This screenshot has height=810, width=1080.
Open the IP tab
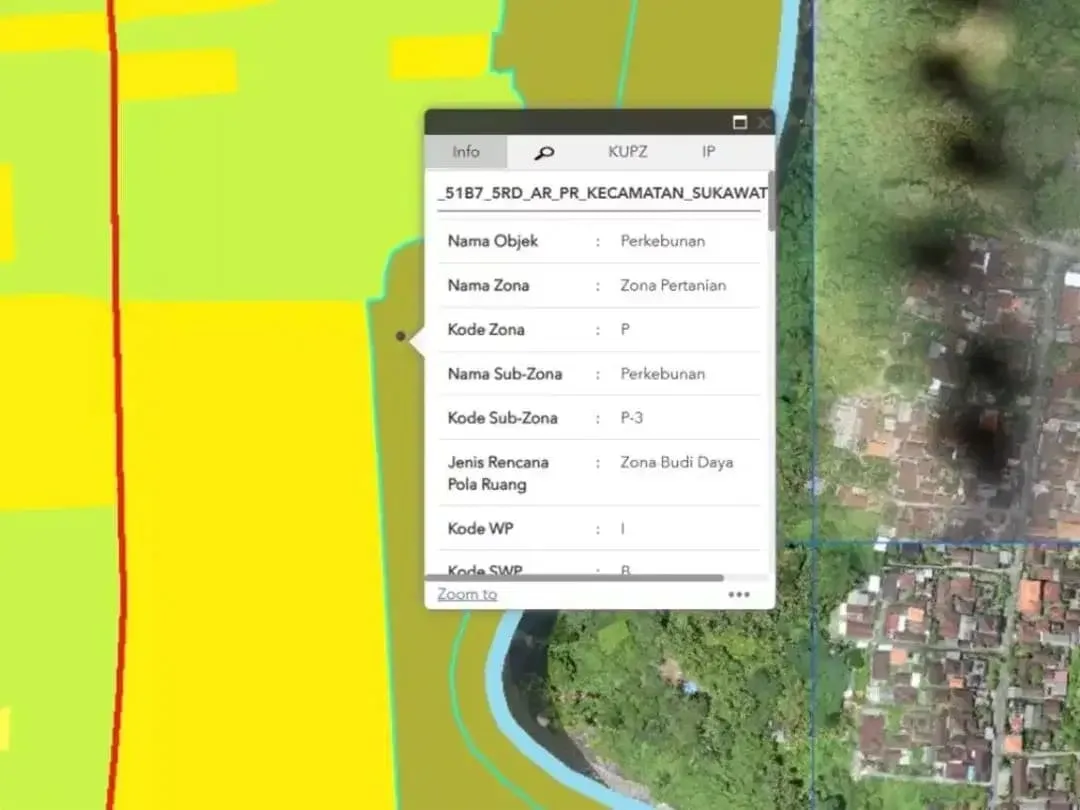click(708, 152)
